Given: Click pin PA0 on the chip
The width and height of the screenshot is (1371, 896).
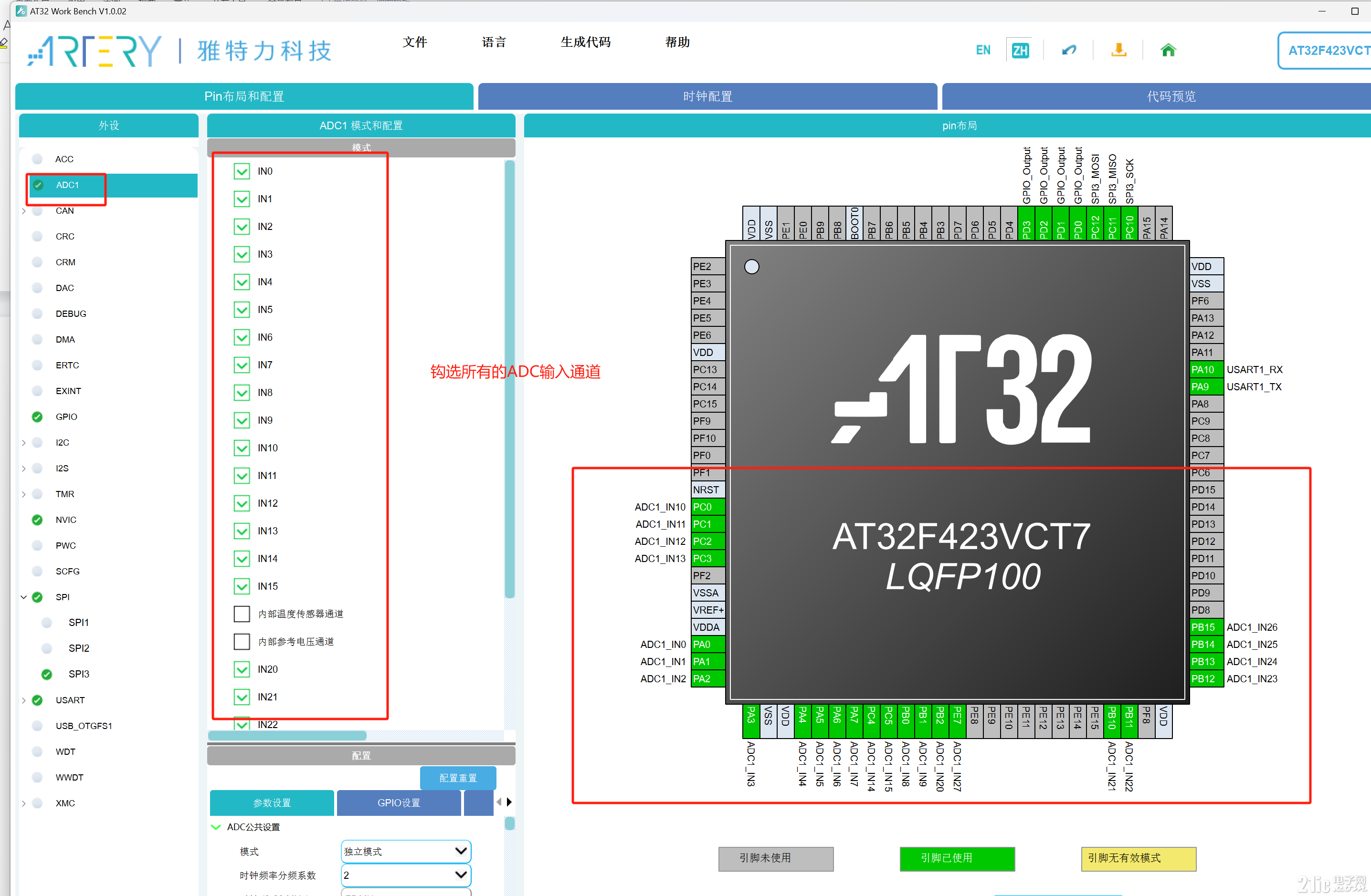Looking at the screenshot, I should (x=708, y=645).
